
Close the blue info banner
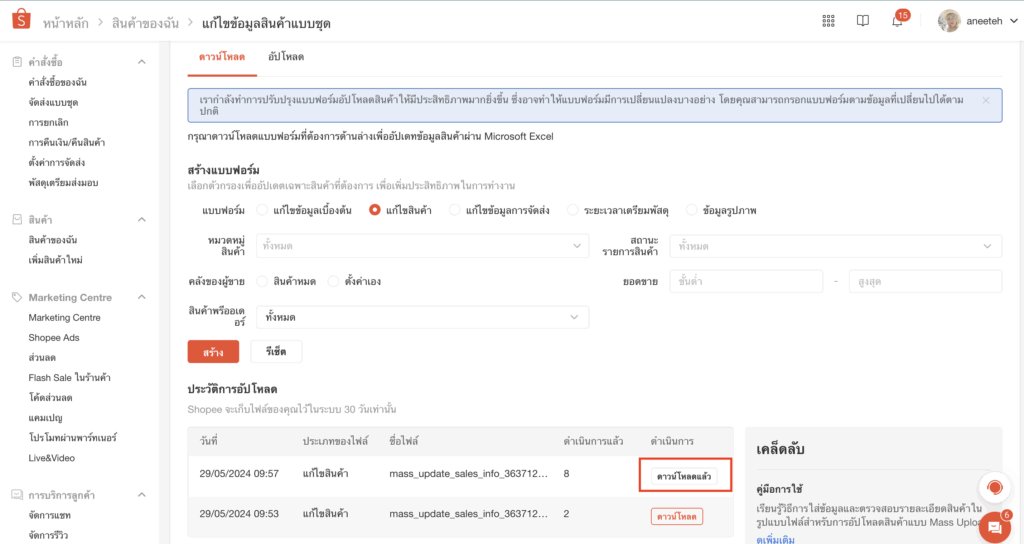click(x=986, y=101)
